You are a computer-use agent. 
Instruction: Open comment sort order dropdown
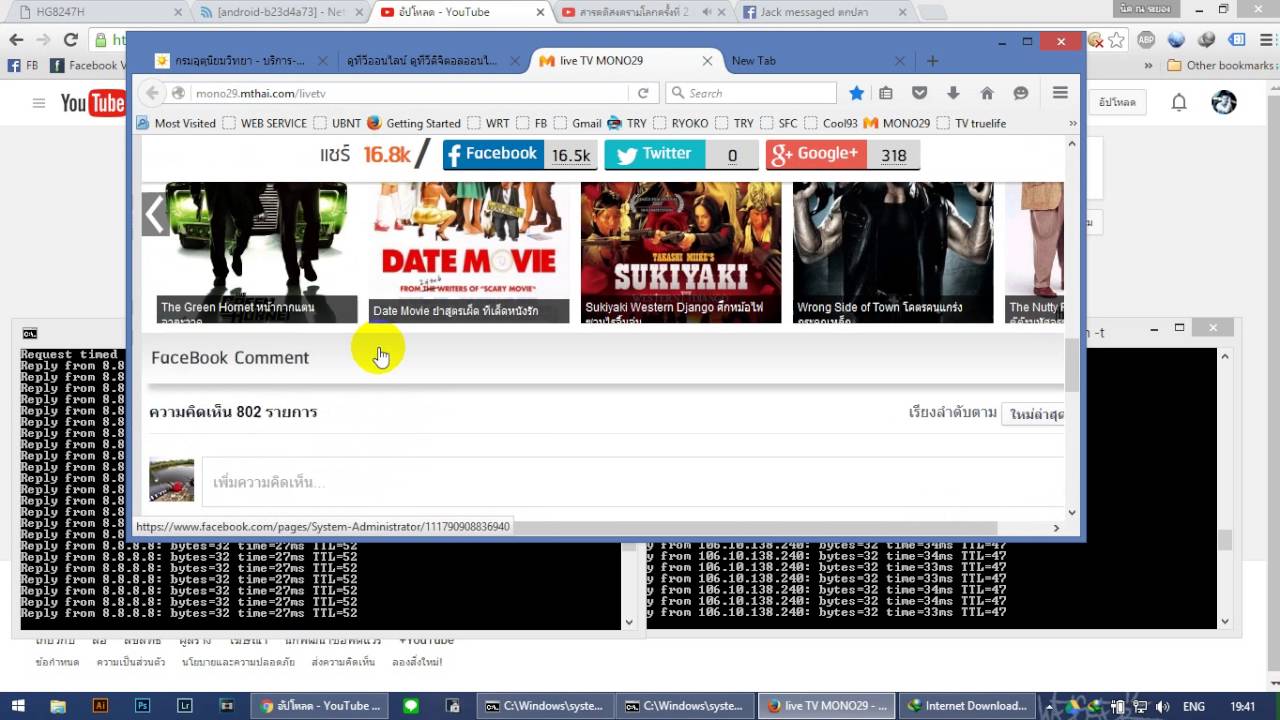click(x=1033, y=414)
